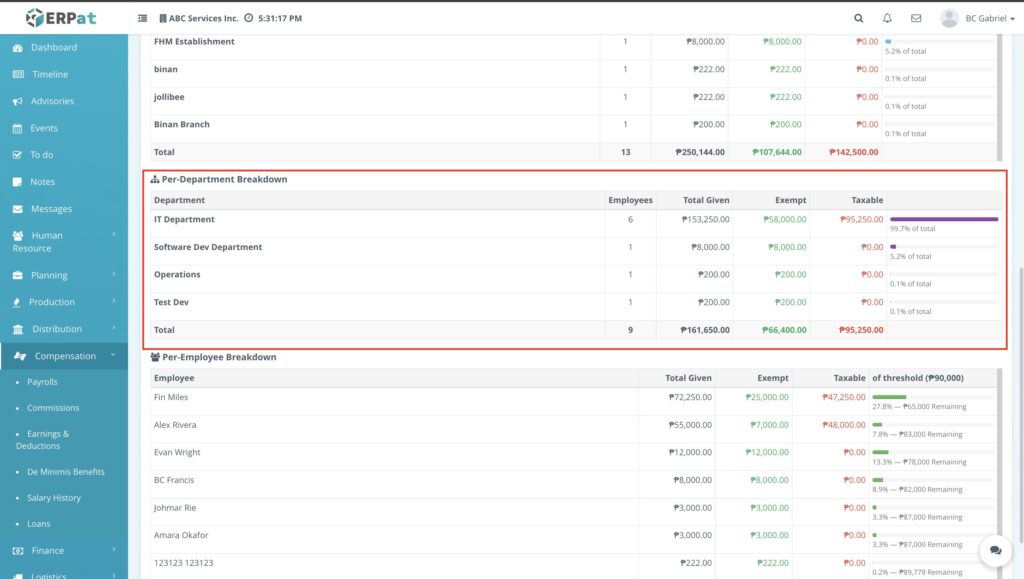Viewport: 1024px width, 579px height.
Task: Click the IT Department purple progress bar
Action: pyautogui.click(x=943, y=219)
